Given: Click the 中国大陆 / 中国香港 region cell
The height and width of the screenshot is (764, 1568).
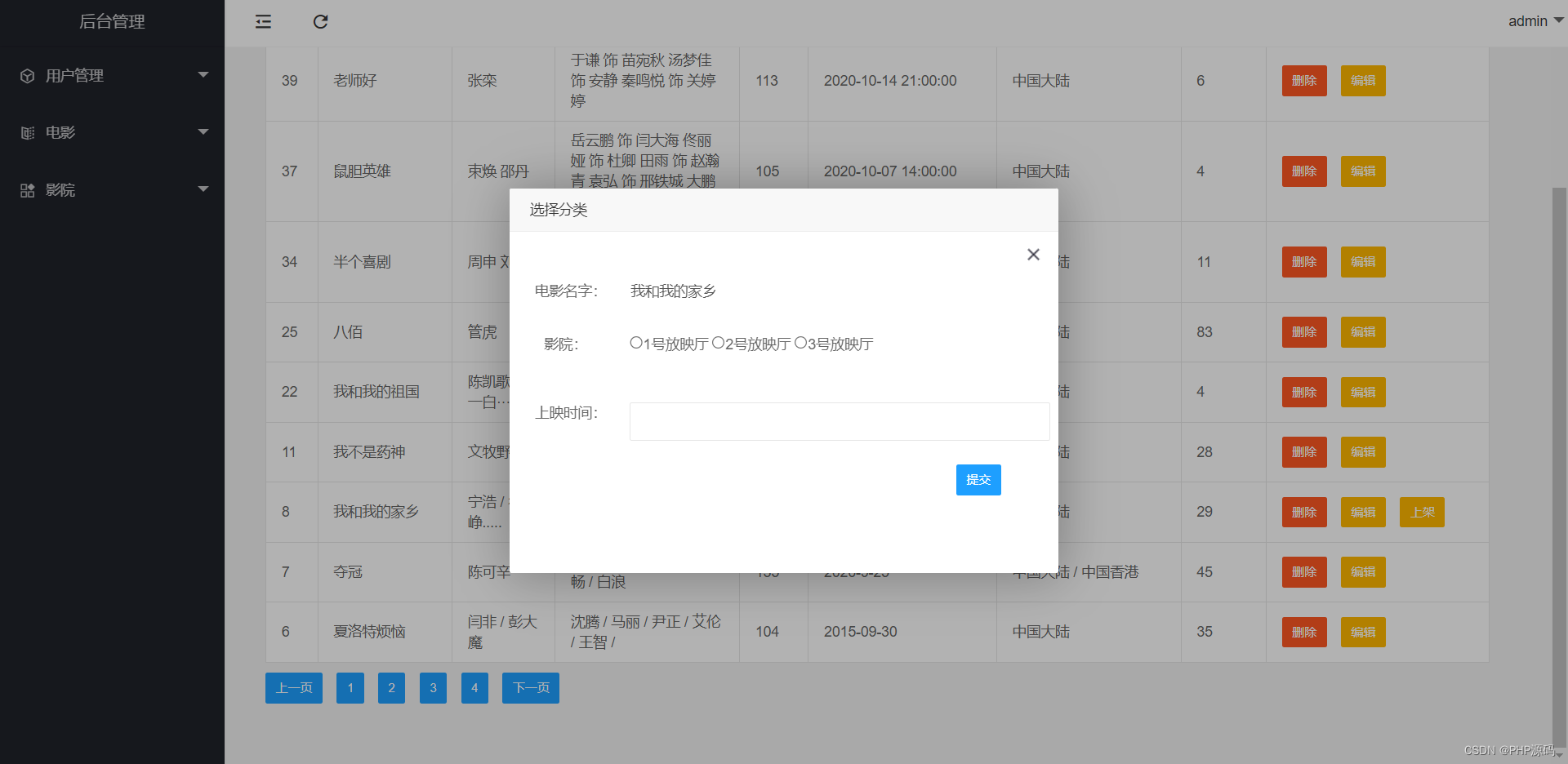Looking at the screenshot, I should point(1089,572).
